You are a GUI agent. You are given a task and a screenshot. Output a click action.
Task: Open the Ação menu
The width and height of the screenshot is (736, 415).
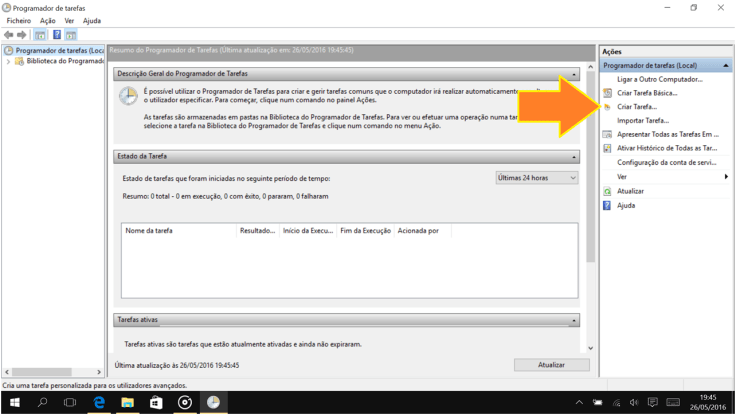pos(47,20)
